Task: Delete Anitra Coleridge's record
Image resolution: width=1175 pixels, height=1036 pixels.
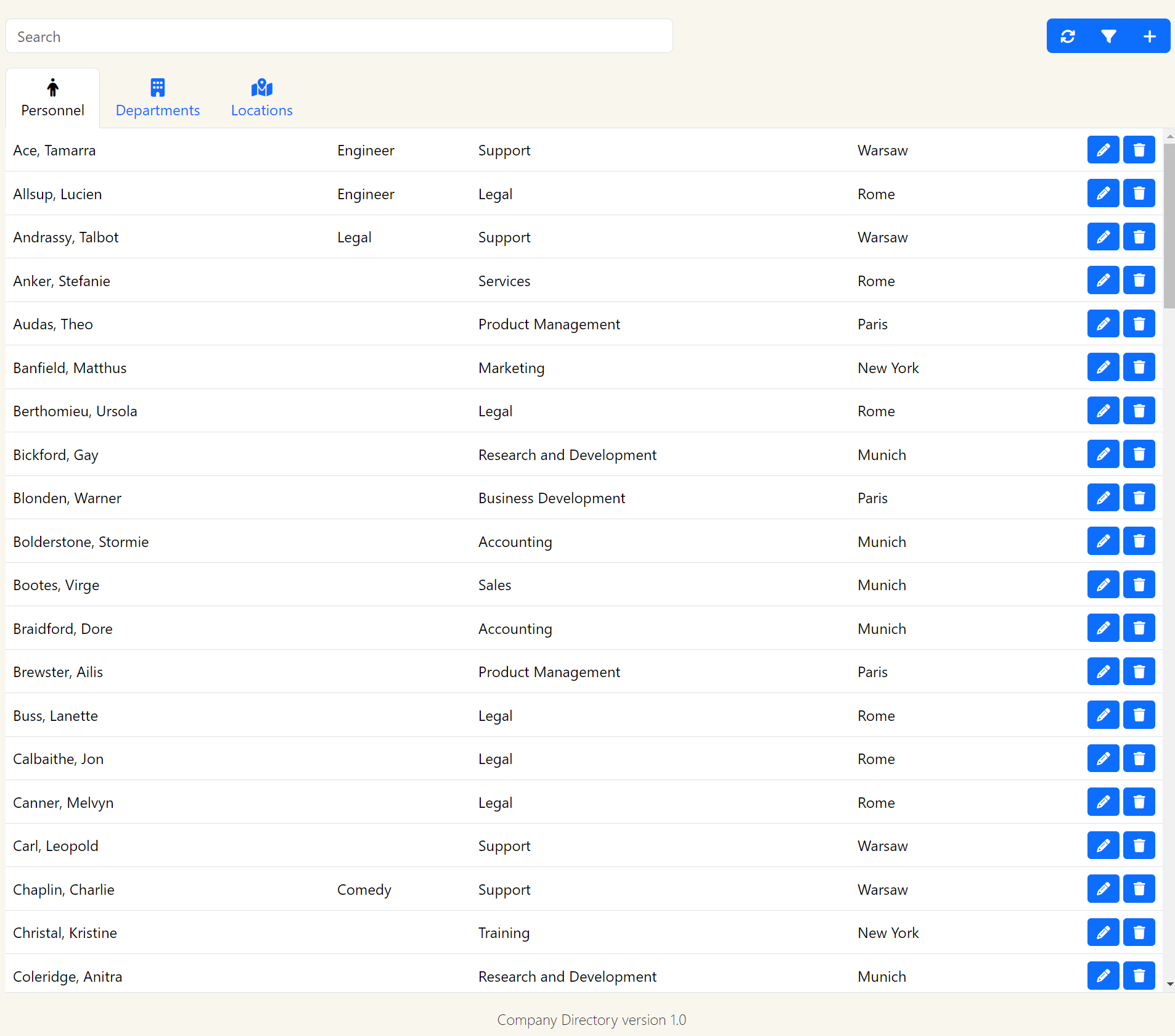Action: click(x=1139, y=976)
